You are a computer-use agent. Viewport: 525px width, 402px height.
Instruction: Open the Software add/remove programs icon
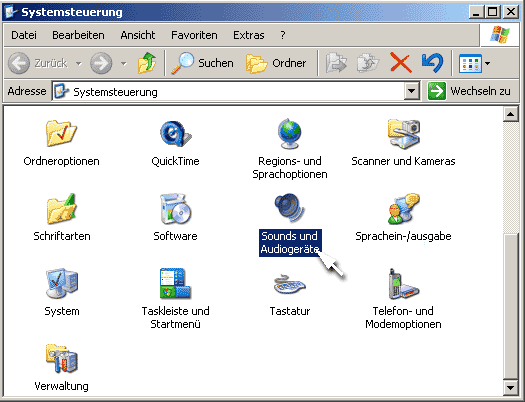175,208
